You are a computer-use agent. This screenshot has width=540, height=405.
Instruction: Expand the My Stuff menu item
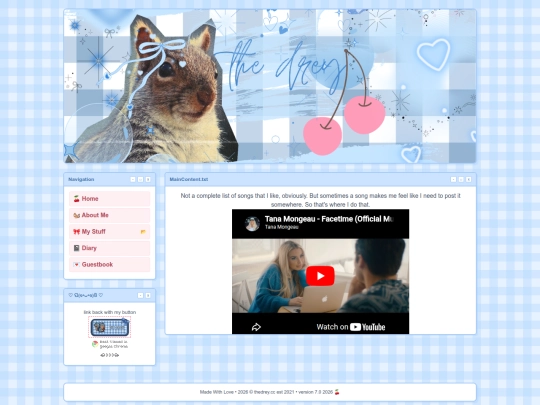click(x=110, y=232)
